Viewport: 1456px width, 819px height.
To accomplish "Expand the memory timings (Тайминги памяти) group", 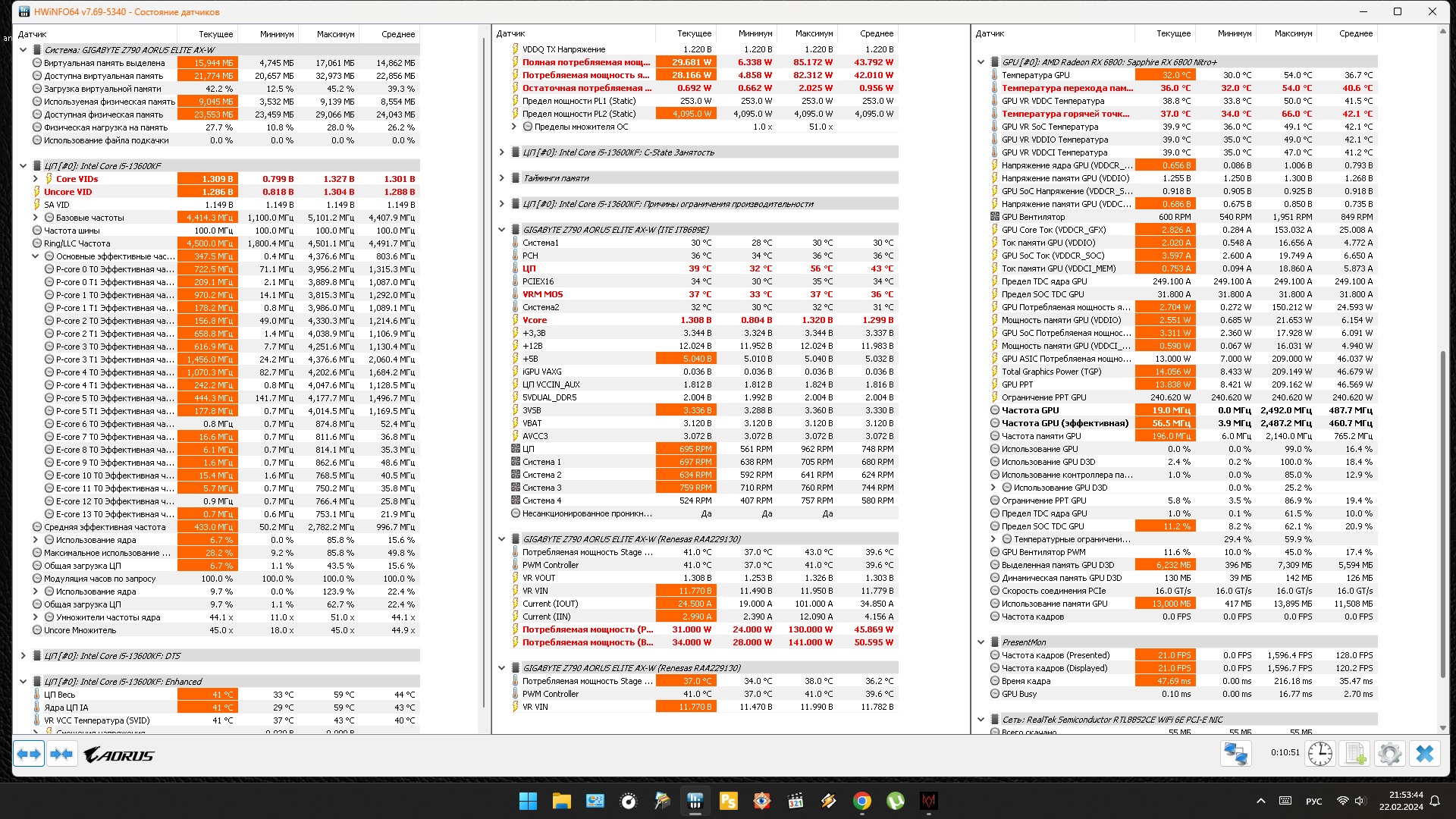I will point(501,178).
